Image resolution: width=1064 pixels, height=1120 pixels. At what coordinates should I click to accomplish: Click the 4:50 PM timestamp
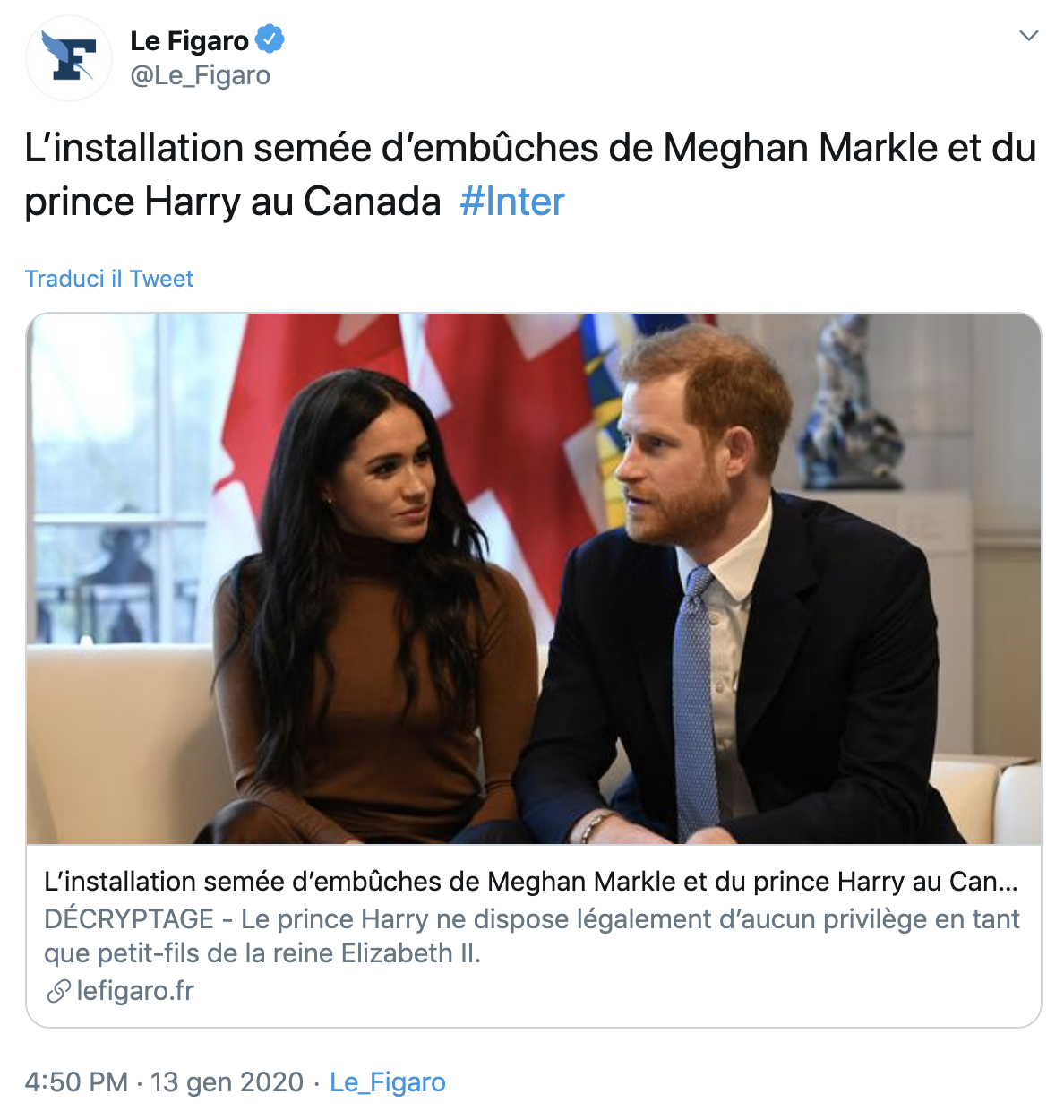click(x=76, y=1082)
